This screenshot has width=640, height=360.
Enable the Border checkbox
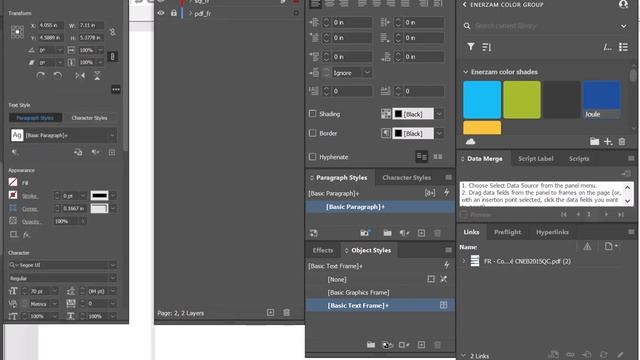(x=312, y=133)
